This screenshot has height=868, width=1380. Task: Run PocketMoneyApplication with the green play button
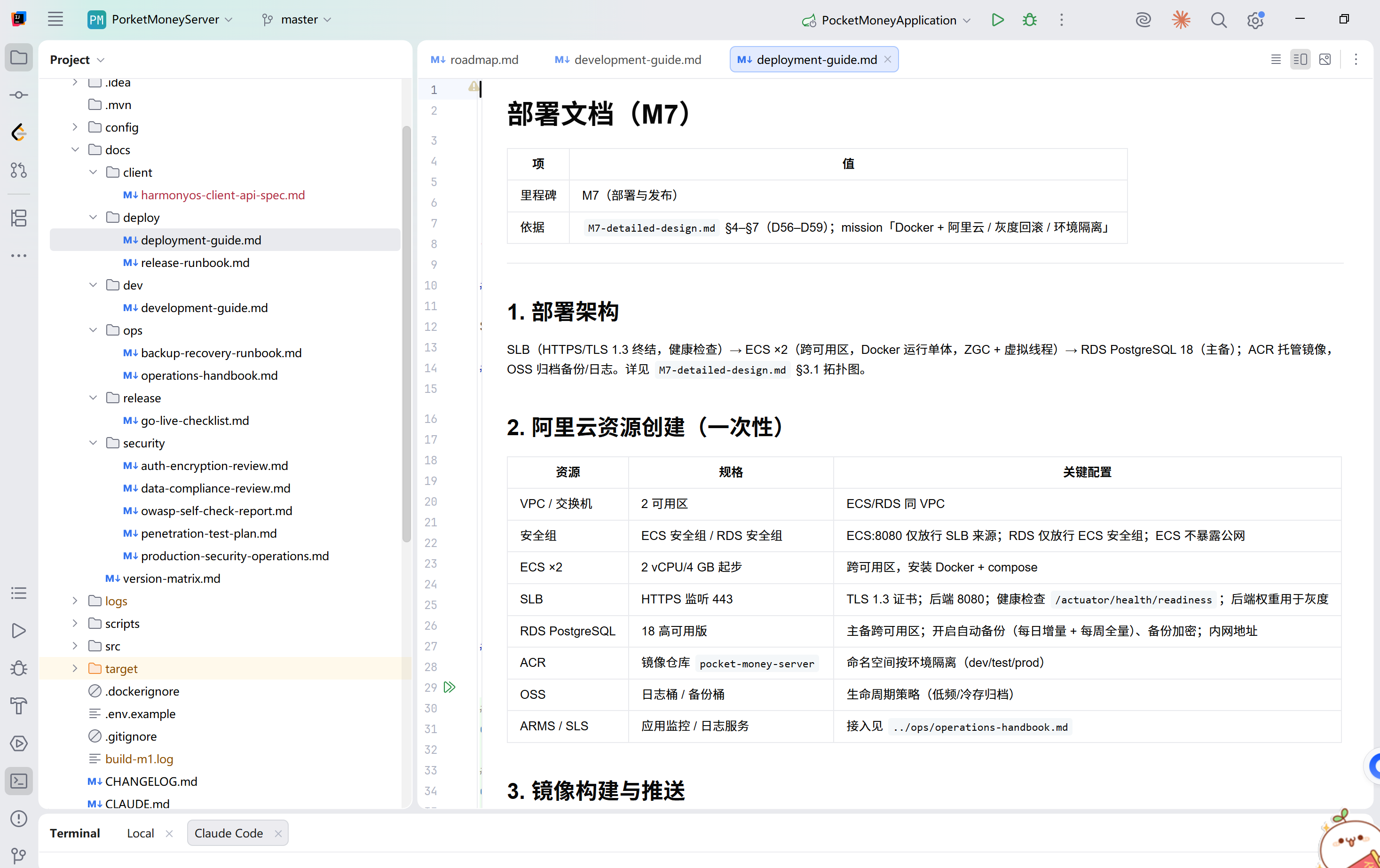pyautogui.click(x=997, y=20)
